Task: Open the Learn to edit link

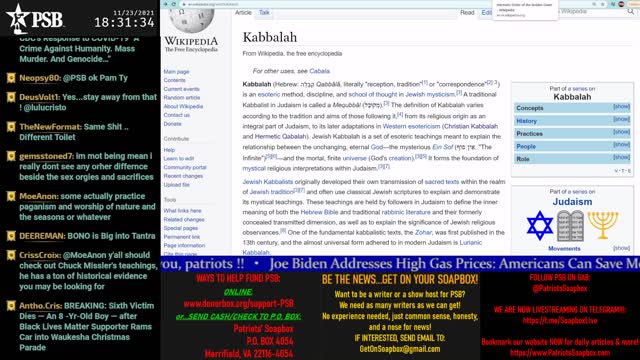Action: [x=179, y=159]
